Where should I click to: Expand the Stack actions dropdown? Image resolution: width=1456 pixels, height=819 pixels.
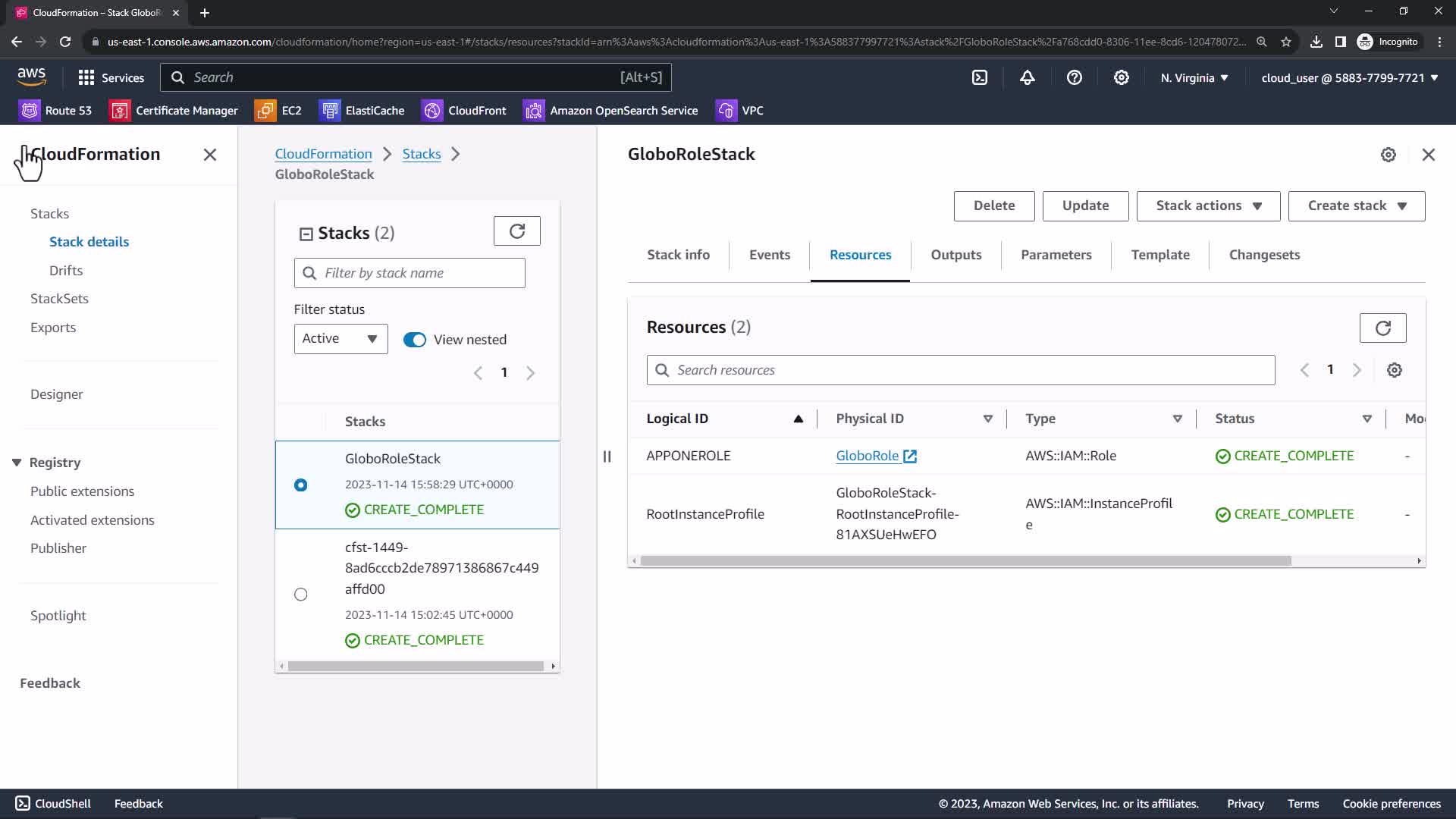[x=1208, y=206]
